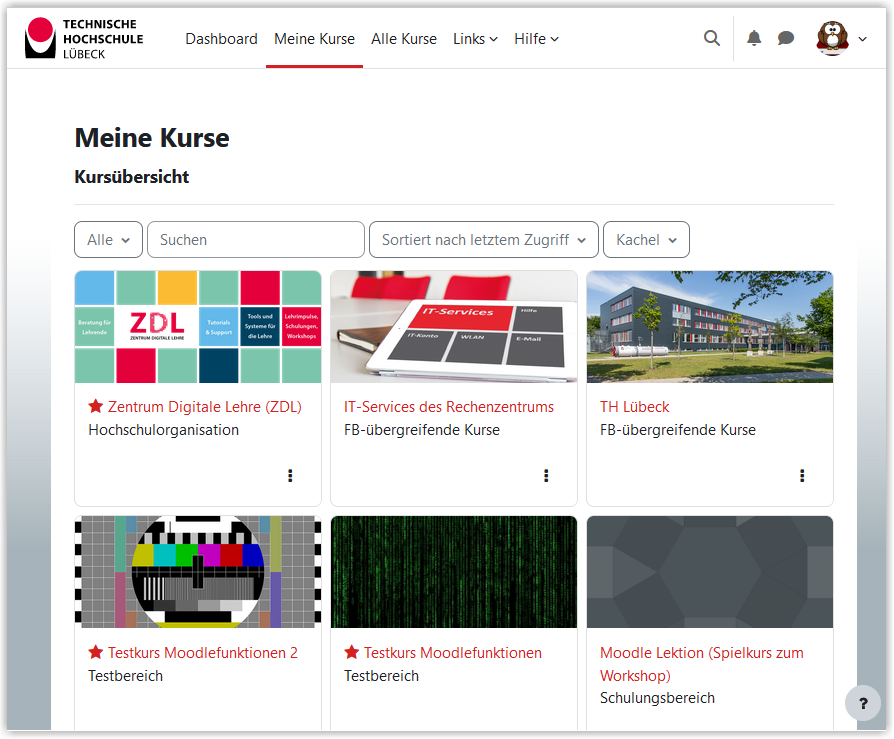Viewport: 894px width, 739px height.
Task: Open Testkurs Moodlefunktionen 2 course
Action: click(203, 652)
